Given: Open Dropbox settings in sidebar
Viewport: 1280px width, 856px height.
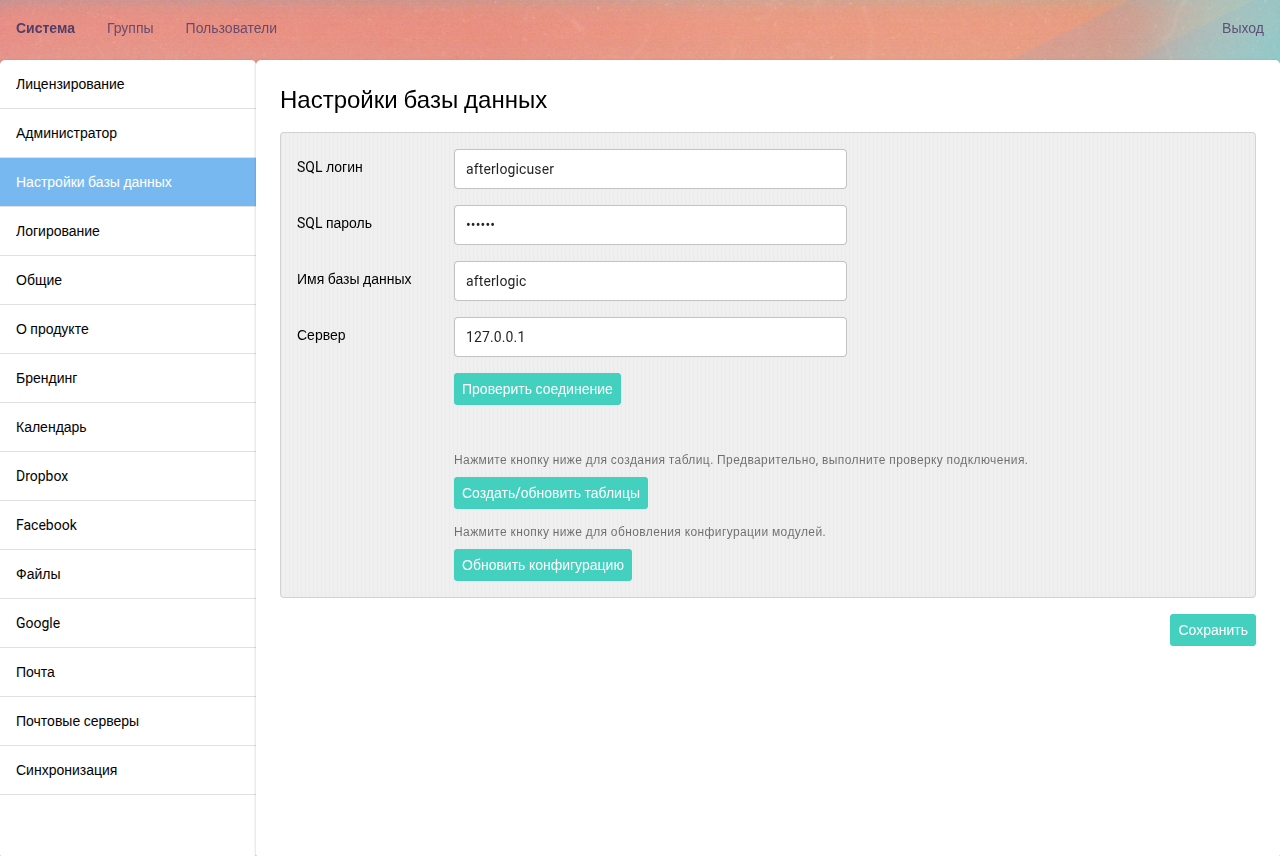Looking at the screenshot, I should point(42,476).
